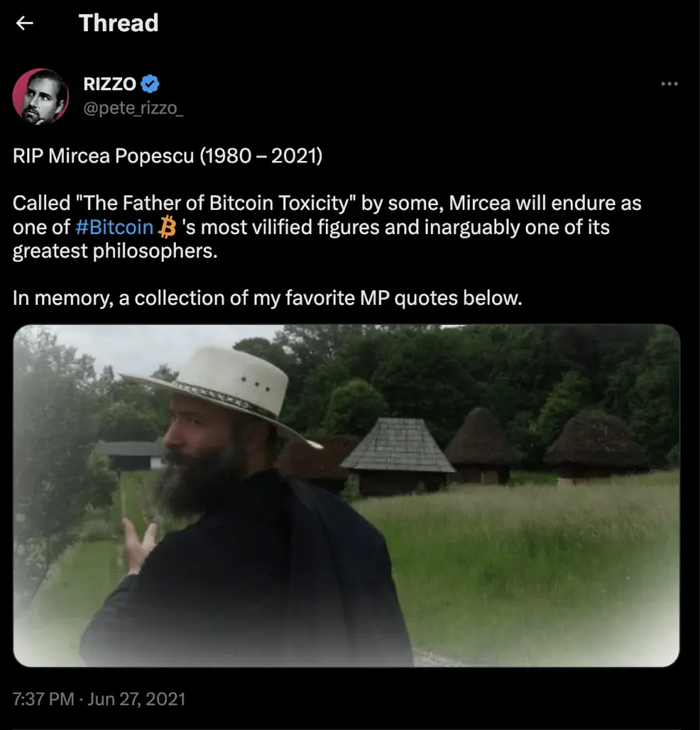Select the line 'RIP Mircea Popescu (1980 – 2021)'
The height and width of the screenshot is (730, 700).
(168, 155)
